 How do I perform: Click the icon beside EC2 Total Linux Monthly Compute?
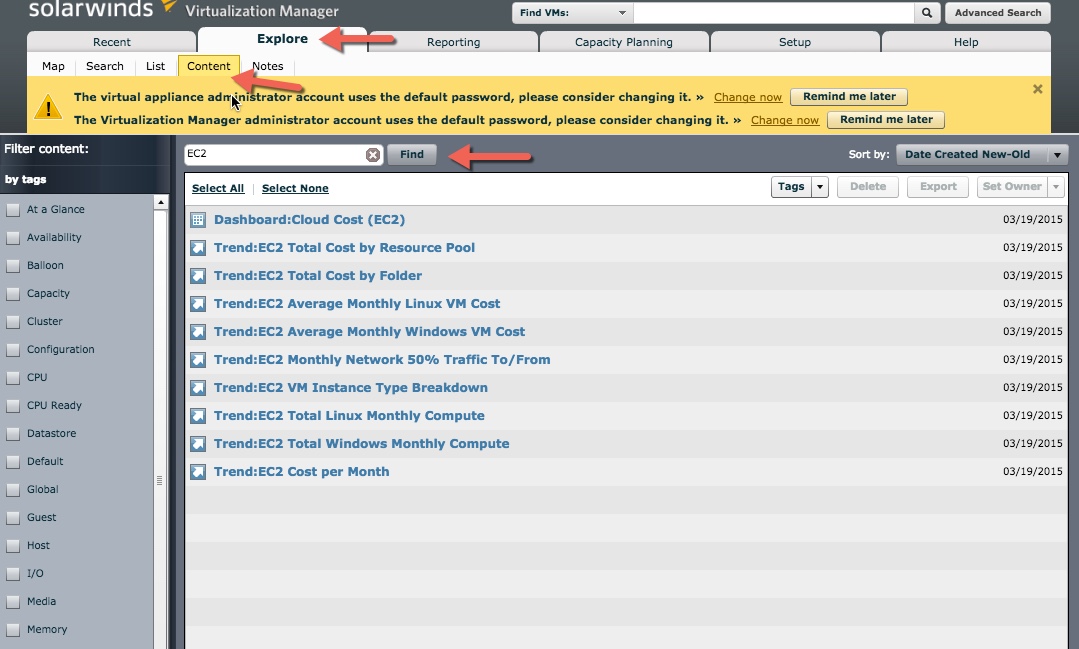[x=198, y=416]
